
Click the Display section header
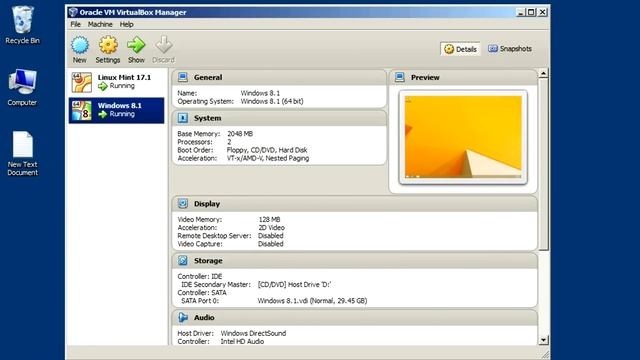tap(355, 203)
